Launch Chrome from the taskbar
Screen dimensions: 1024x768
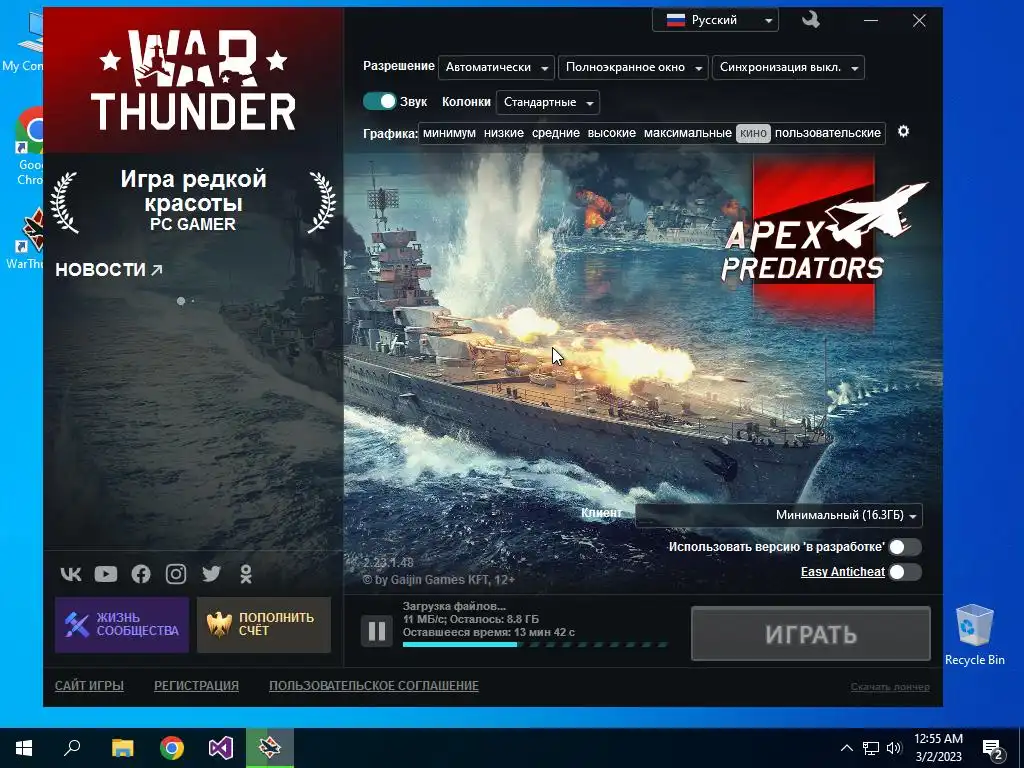click(x=172, y=748)
